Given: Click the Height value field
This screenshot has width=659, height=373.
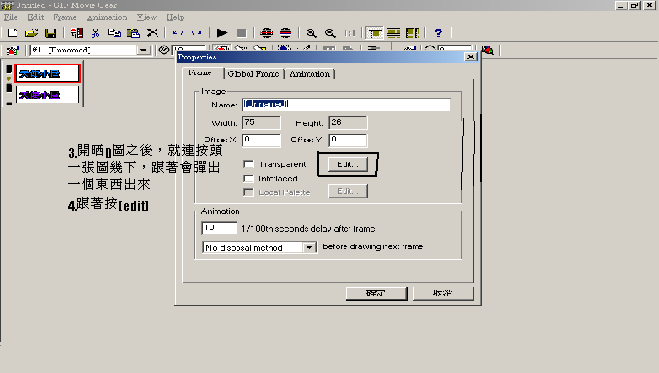Looking at the screenshot, I should pyautogui.click(x=348, y=123).
